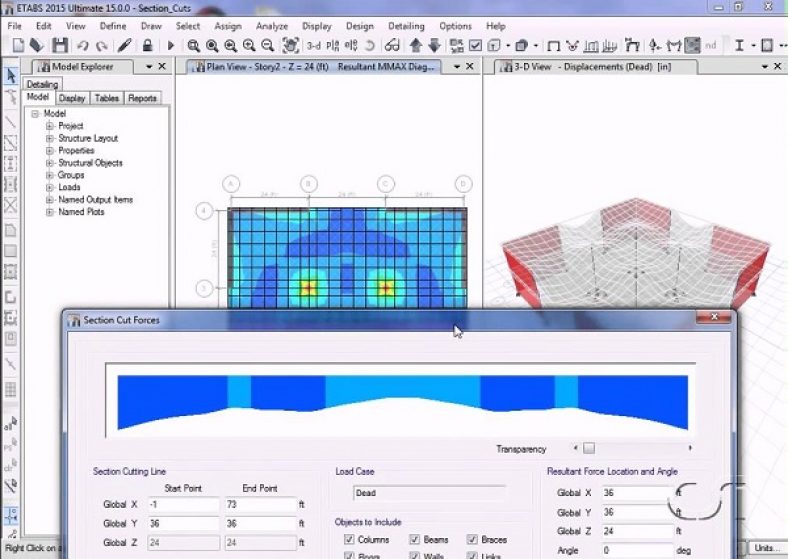Move down in list arrow icon
The width and height of the screenshot is (788, 559).
435,45
